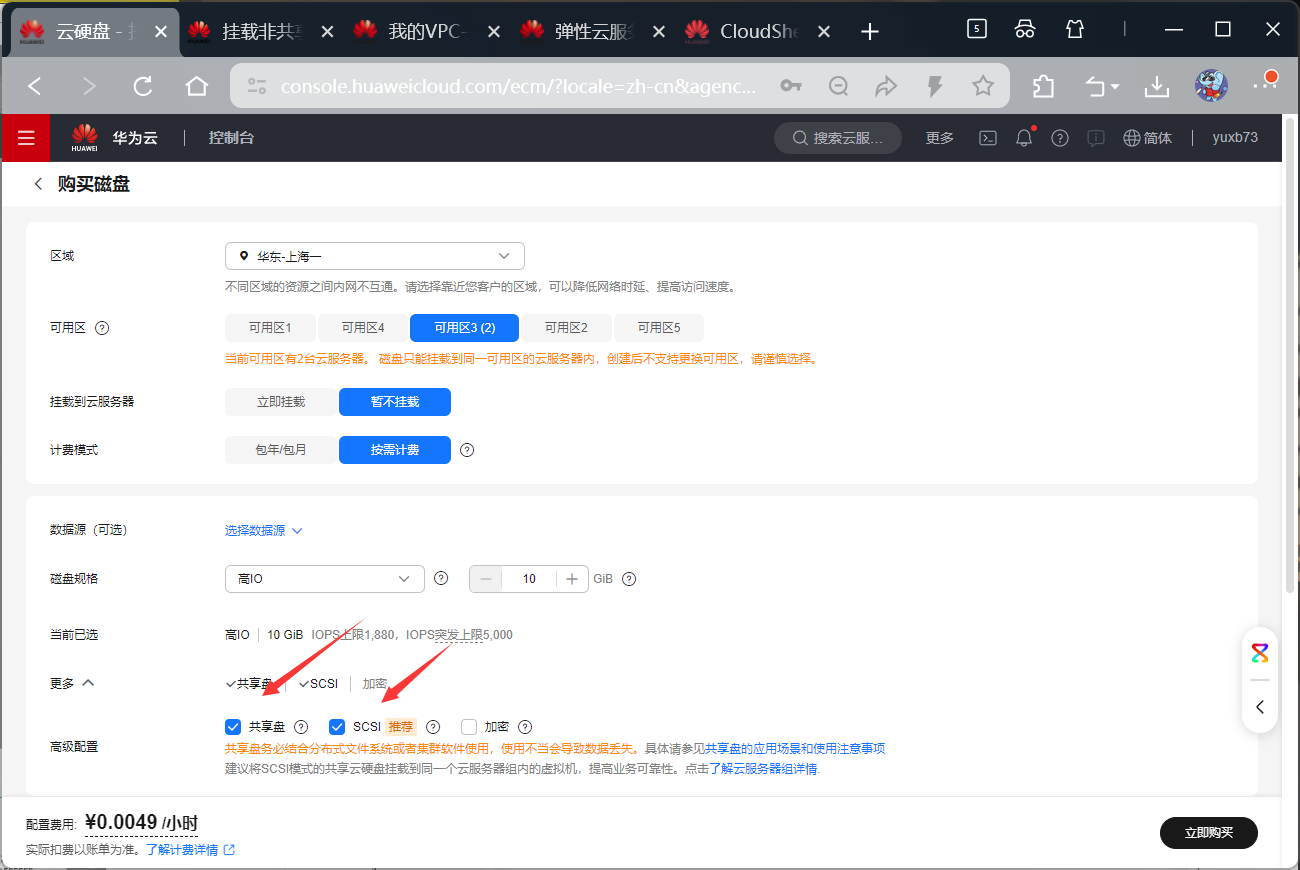Click help icon after GiB
This screenshot has height=870, width=1300.
point(629,578)
